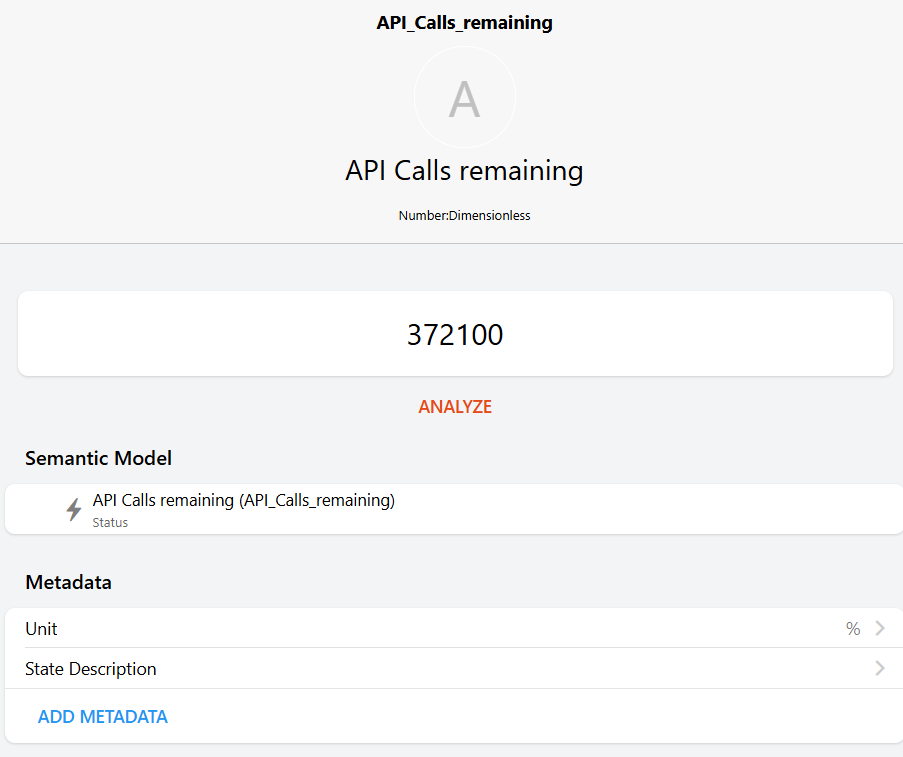Click the divider line below the item header
The height and width of the screenshot is (757, 903).
click(451, 243)
